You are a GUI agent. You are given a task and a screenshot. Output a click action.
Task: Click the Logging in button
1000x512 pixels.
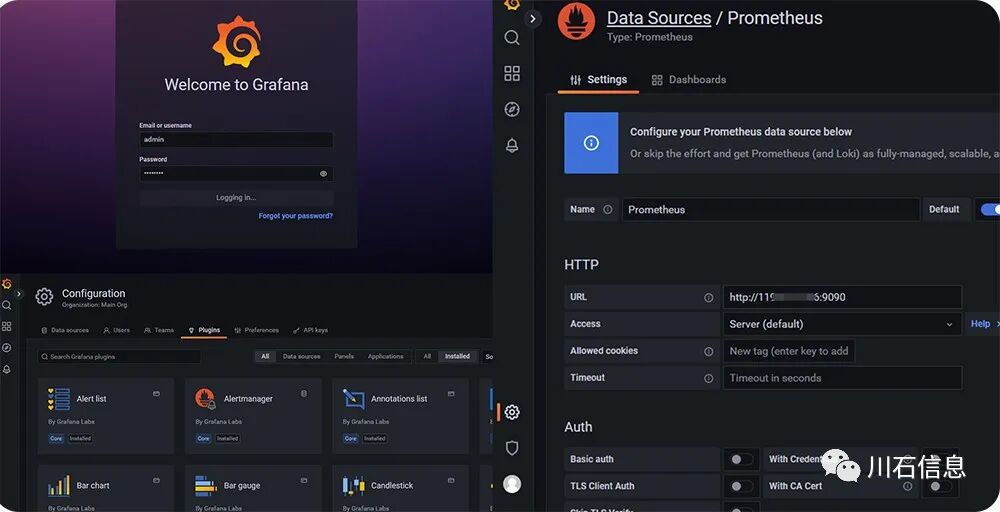tap(236, 198)
